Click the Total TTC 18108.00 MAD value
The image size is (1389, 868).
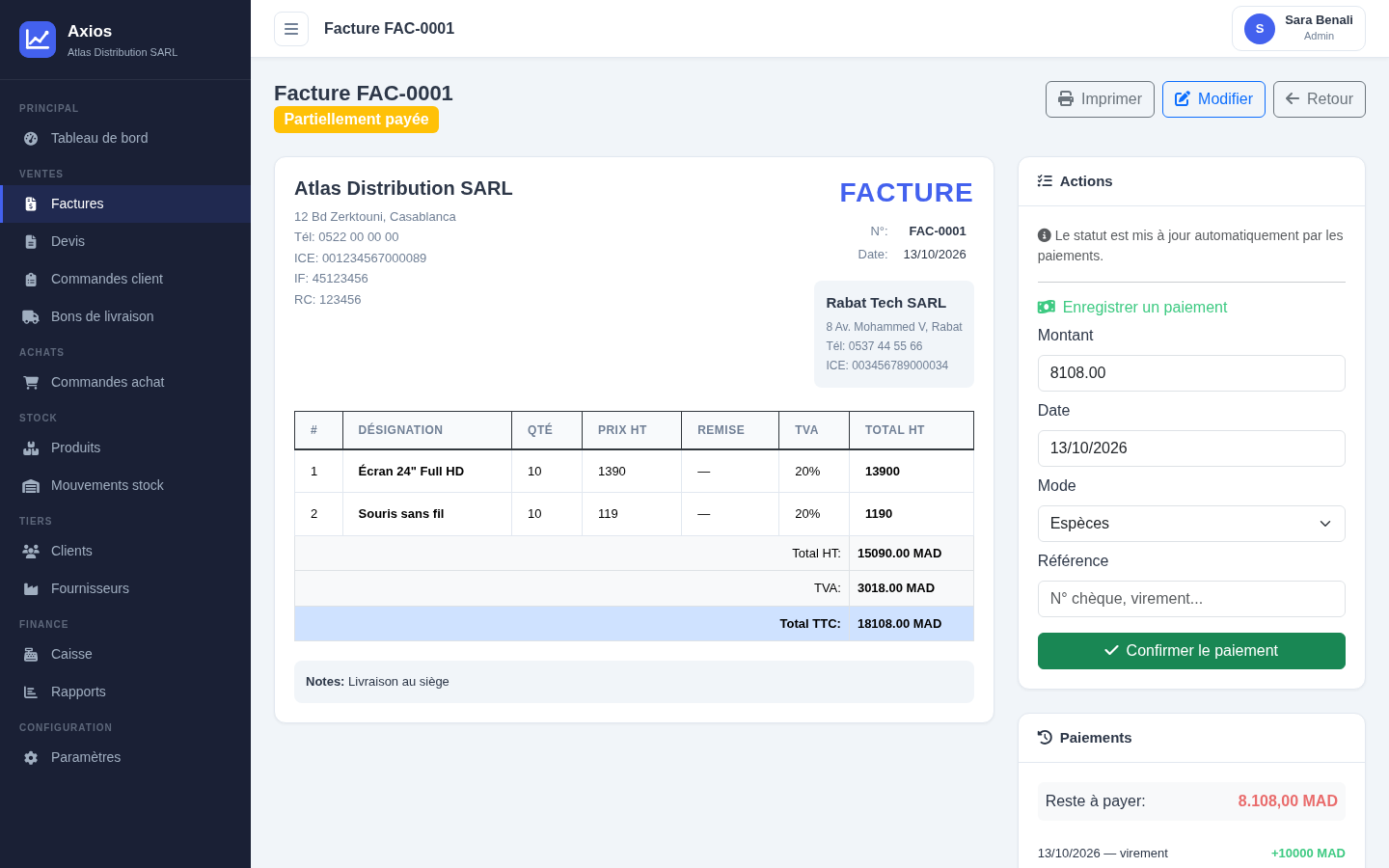[x=899, y=624]
